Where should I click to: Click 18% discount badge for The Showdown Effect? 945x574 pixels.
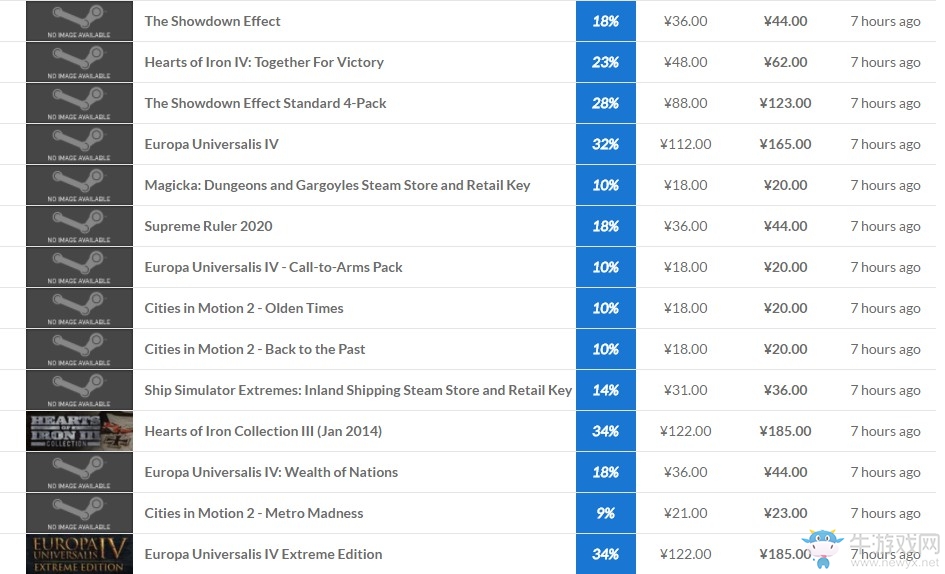pos(606,21)
